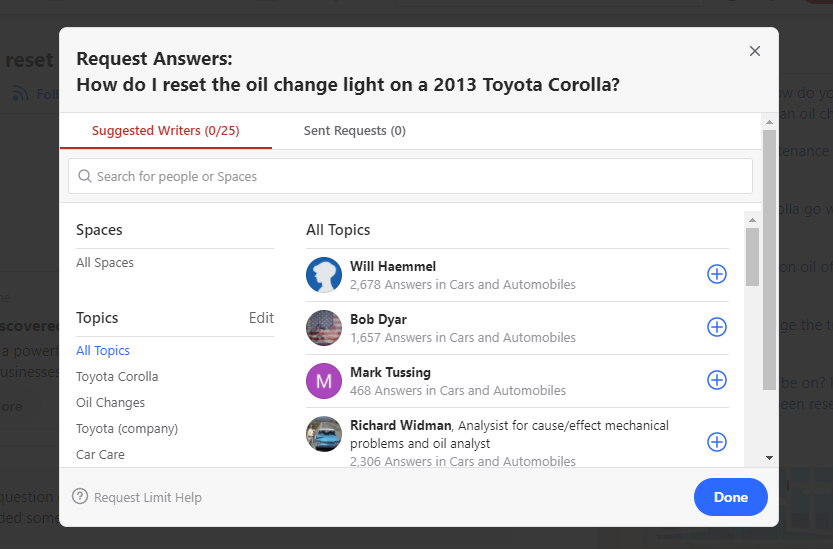
Task: Select Suggested Writers tab
Action: click(x=165, y=131)
